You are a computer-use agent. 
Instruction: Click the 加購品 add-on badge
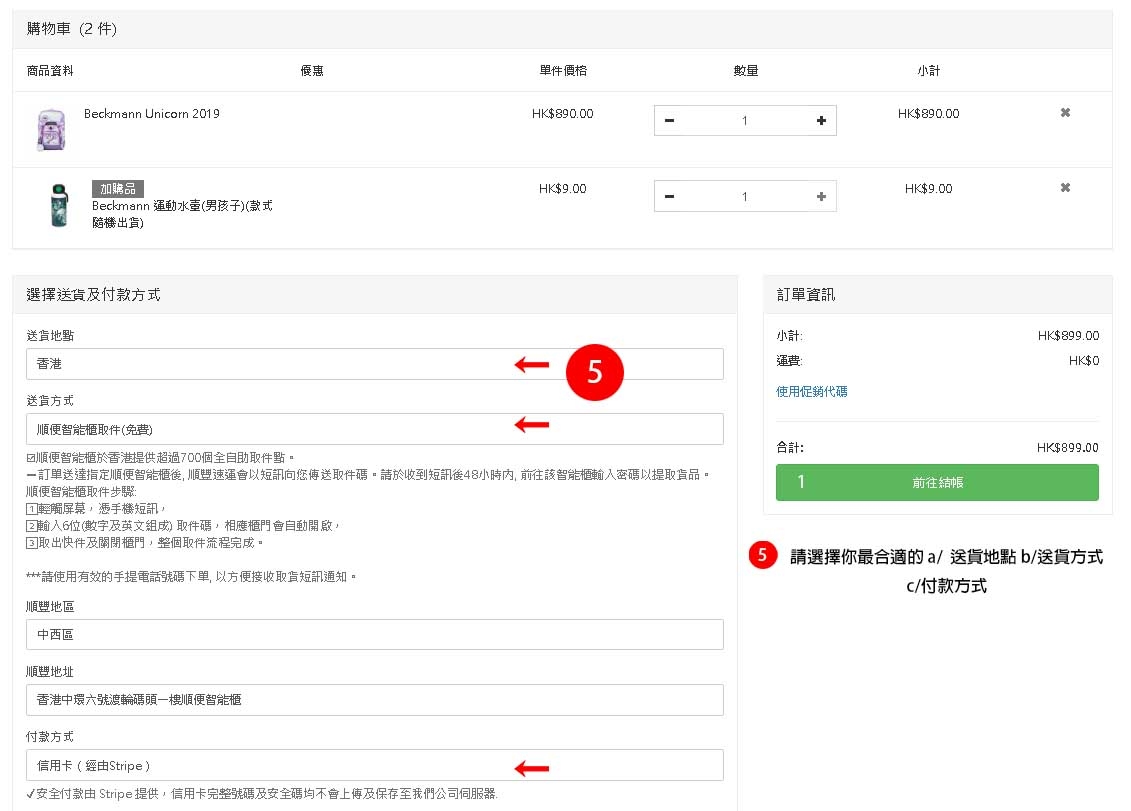pyautogui.click(x=118, y=189)
